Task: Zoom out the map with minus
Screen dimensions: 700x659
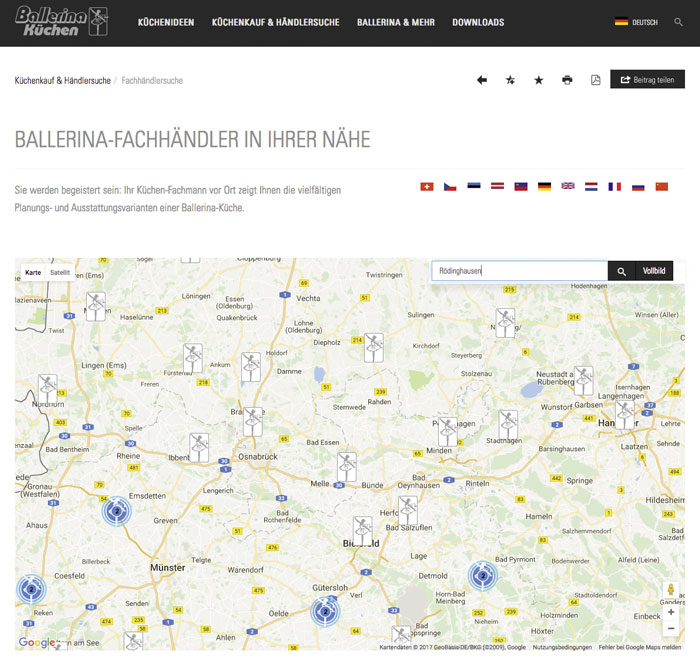Action: tap(671, 628)
